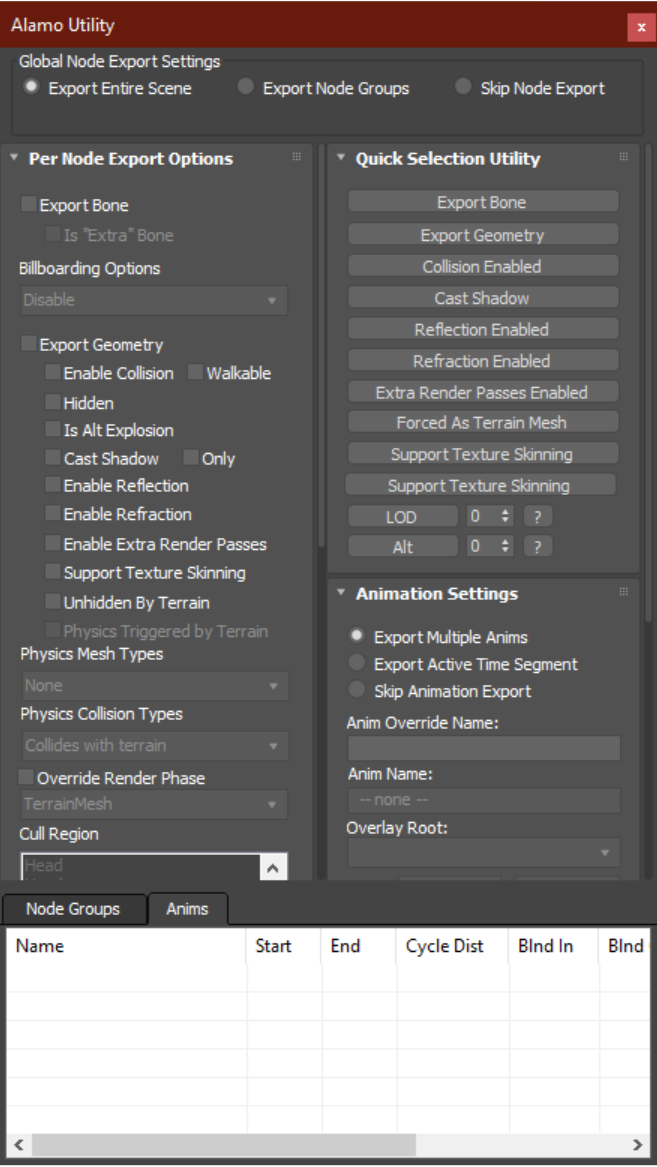Click anims list right scroll arrow
Image resolution: width=657 pixels, height=1167 pixels.
click(638, 1145)
